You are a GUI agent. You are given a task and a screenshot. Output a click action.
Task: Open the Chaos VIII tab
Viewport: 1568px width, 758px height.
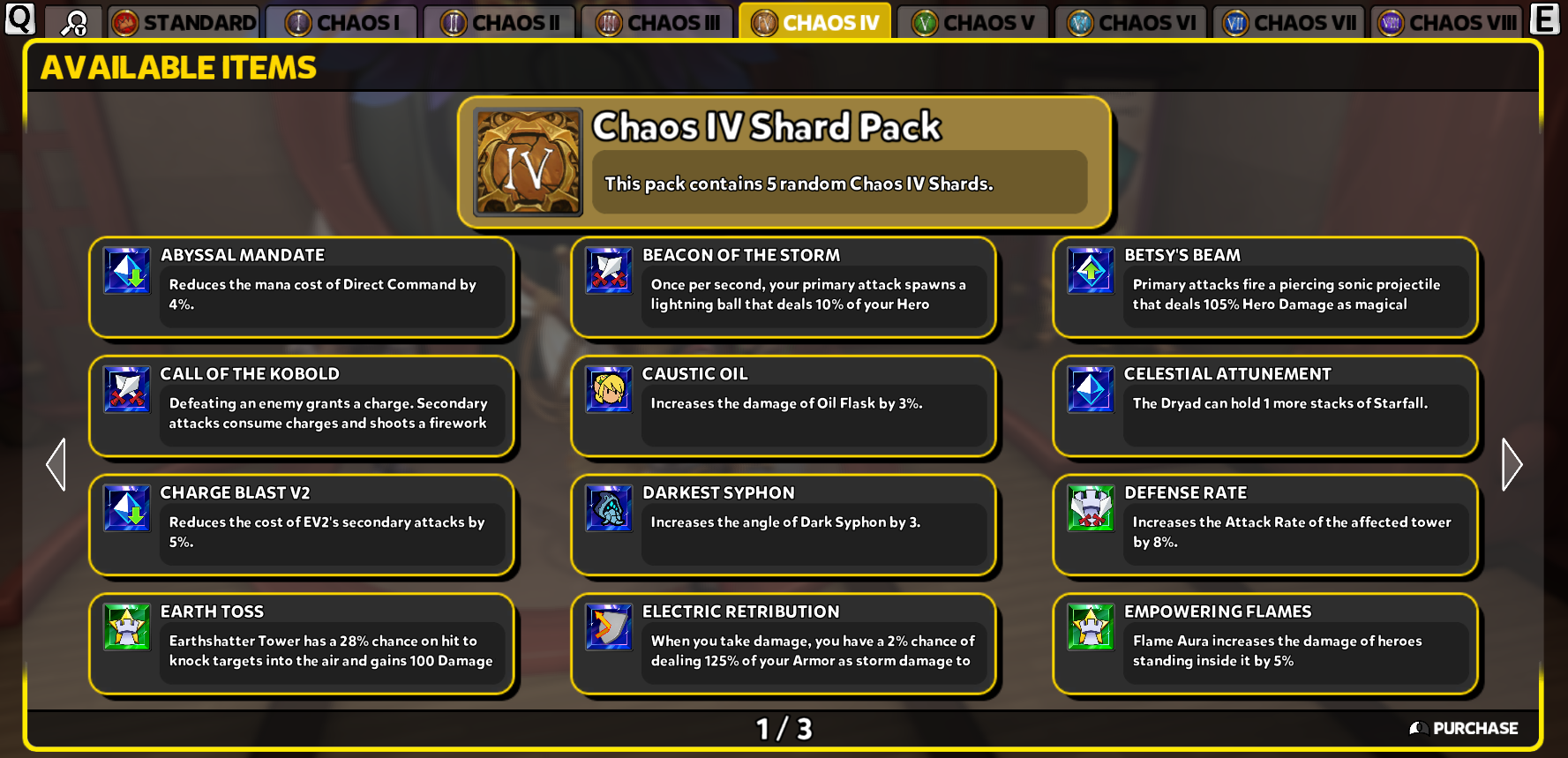[x=1447, y=22]
